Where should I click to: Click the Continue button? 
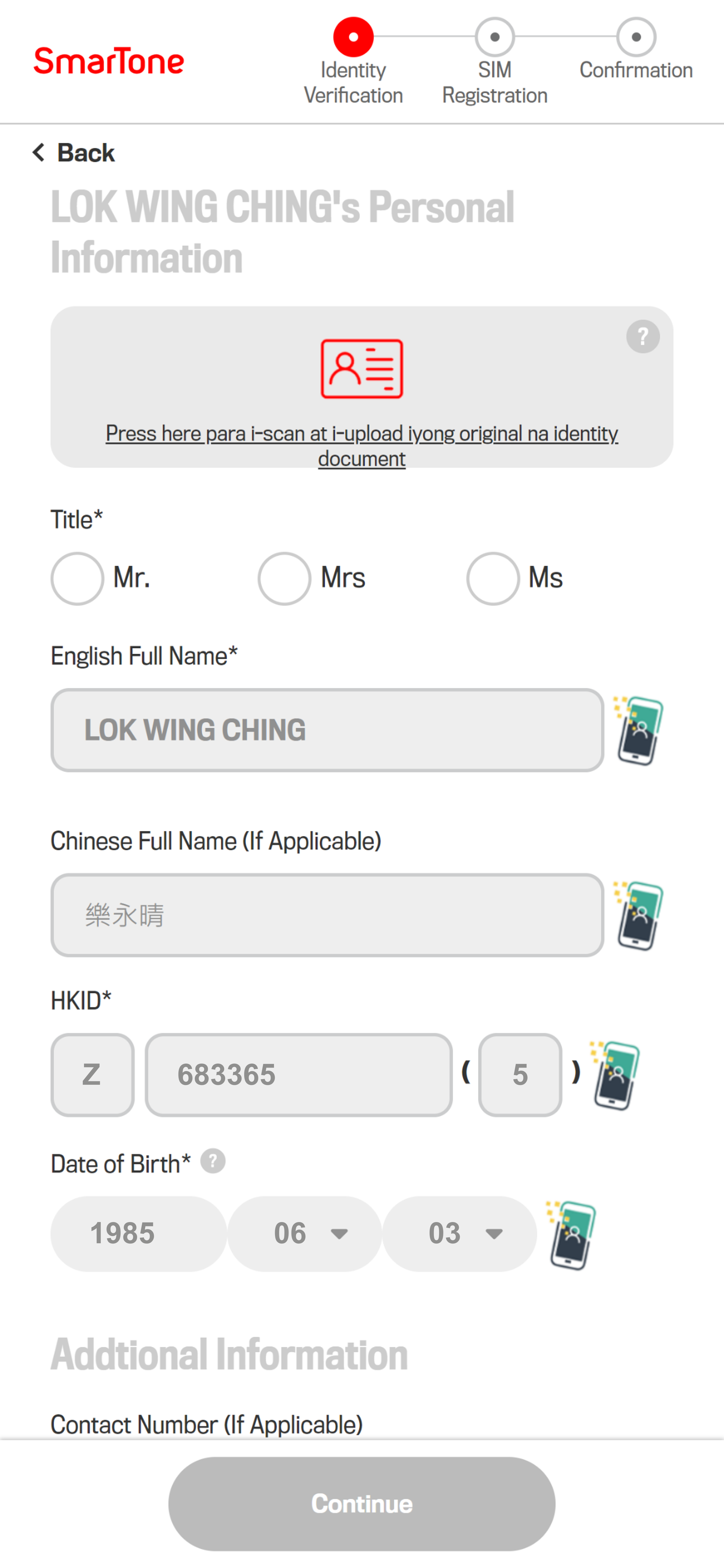[x=362, y=1503]
